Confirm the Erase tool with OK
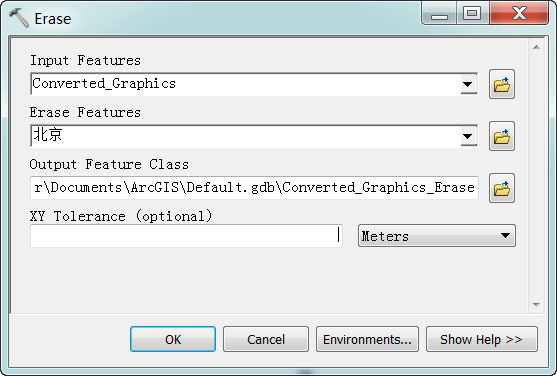 click(173, 339)
